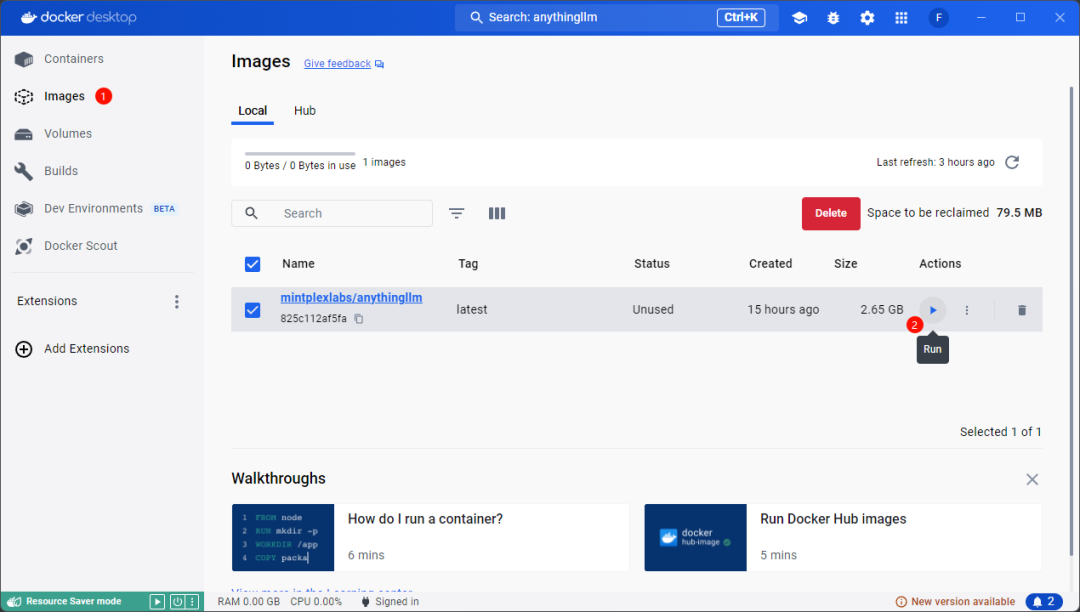The height and width of the screenshot is (612, 1080).
Task: Go to Containers in sidebar
Action: [73, 59]
